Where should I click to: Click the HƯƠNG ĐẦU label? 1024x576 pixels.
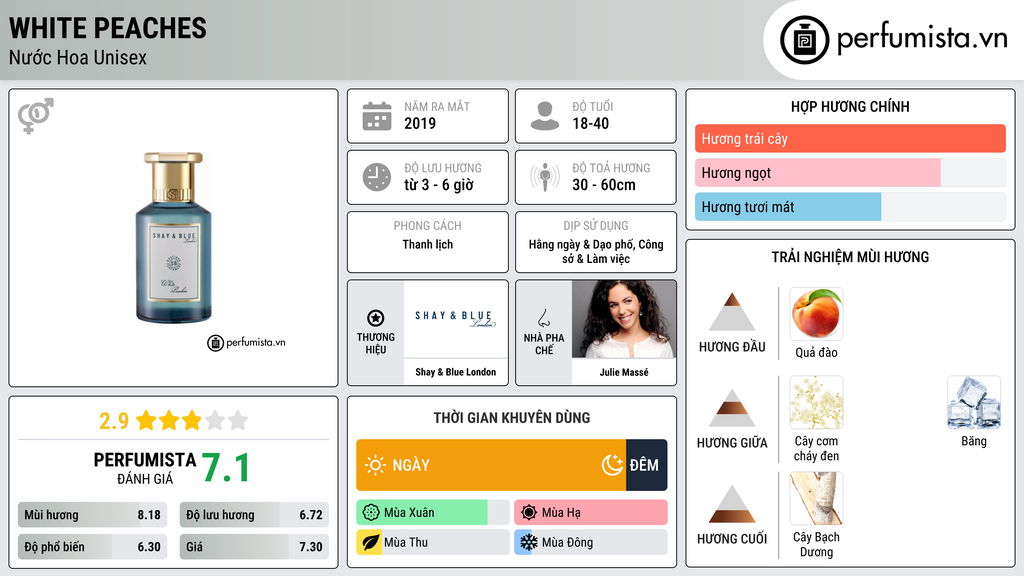pos(732,347)
